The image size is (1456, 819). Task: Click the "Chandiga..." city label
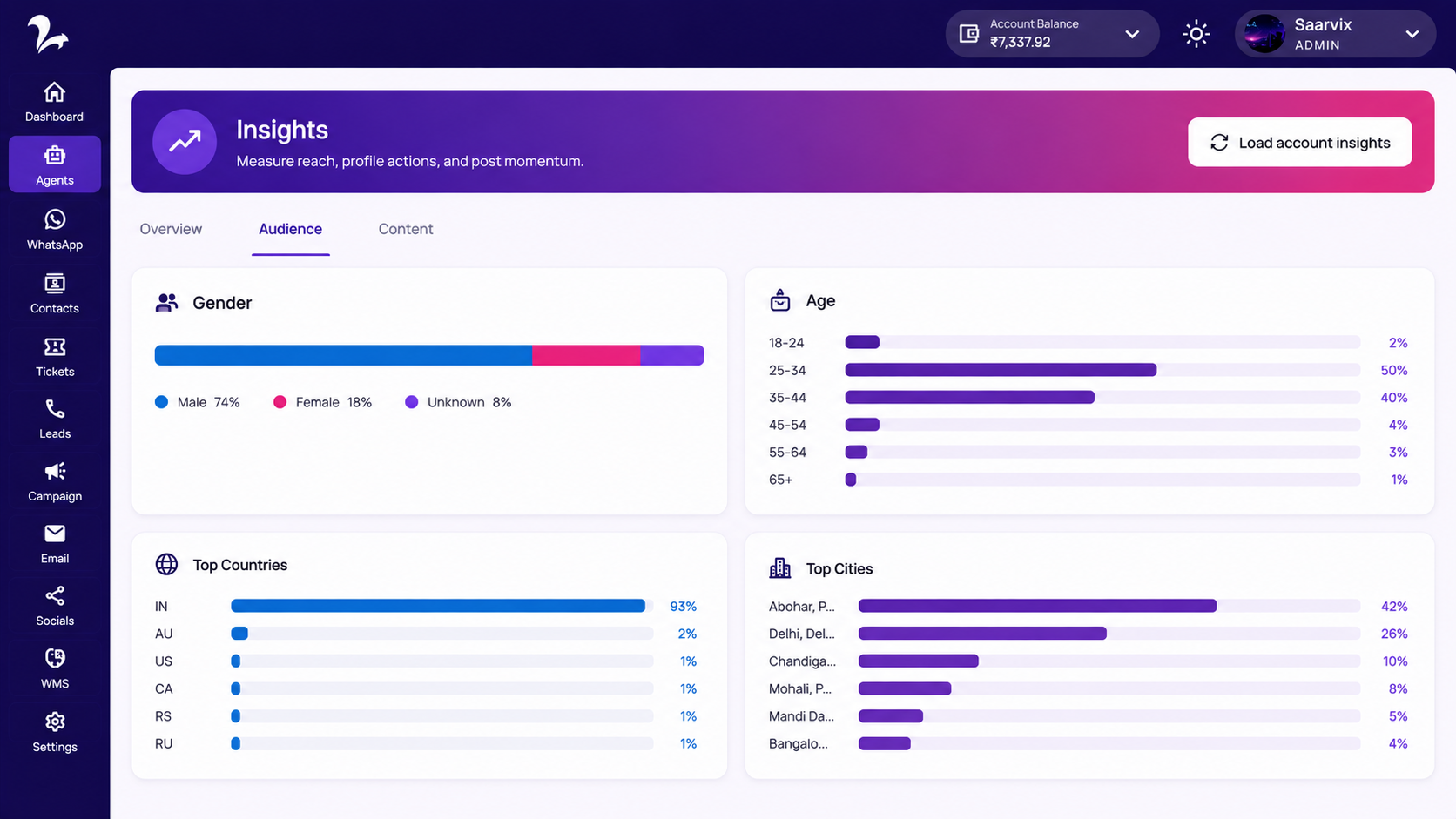[802, 661]
